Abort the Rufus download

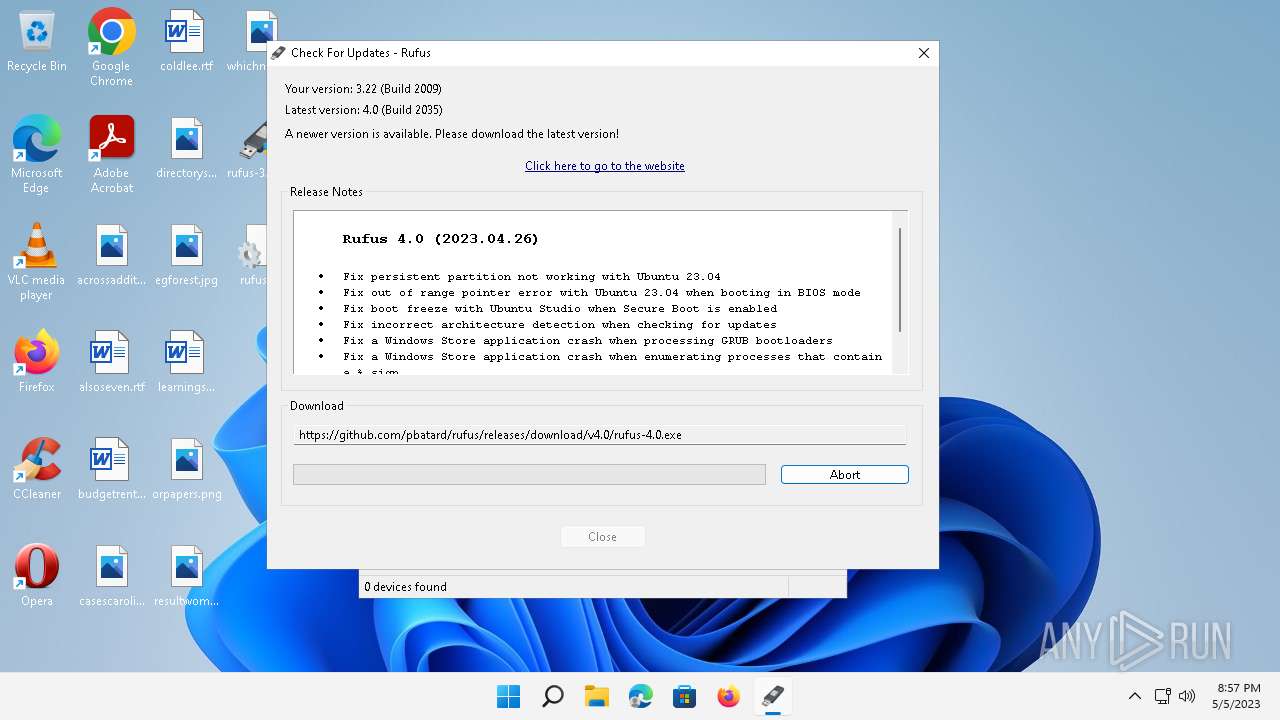845,475
